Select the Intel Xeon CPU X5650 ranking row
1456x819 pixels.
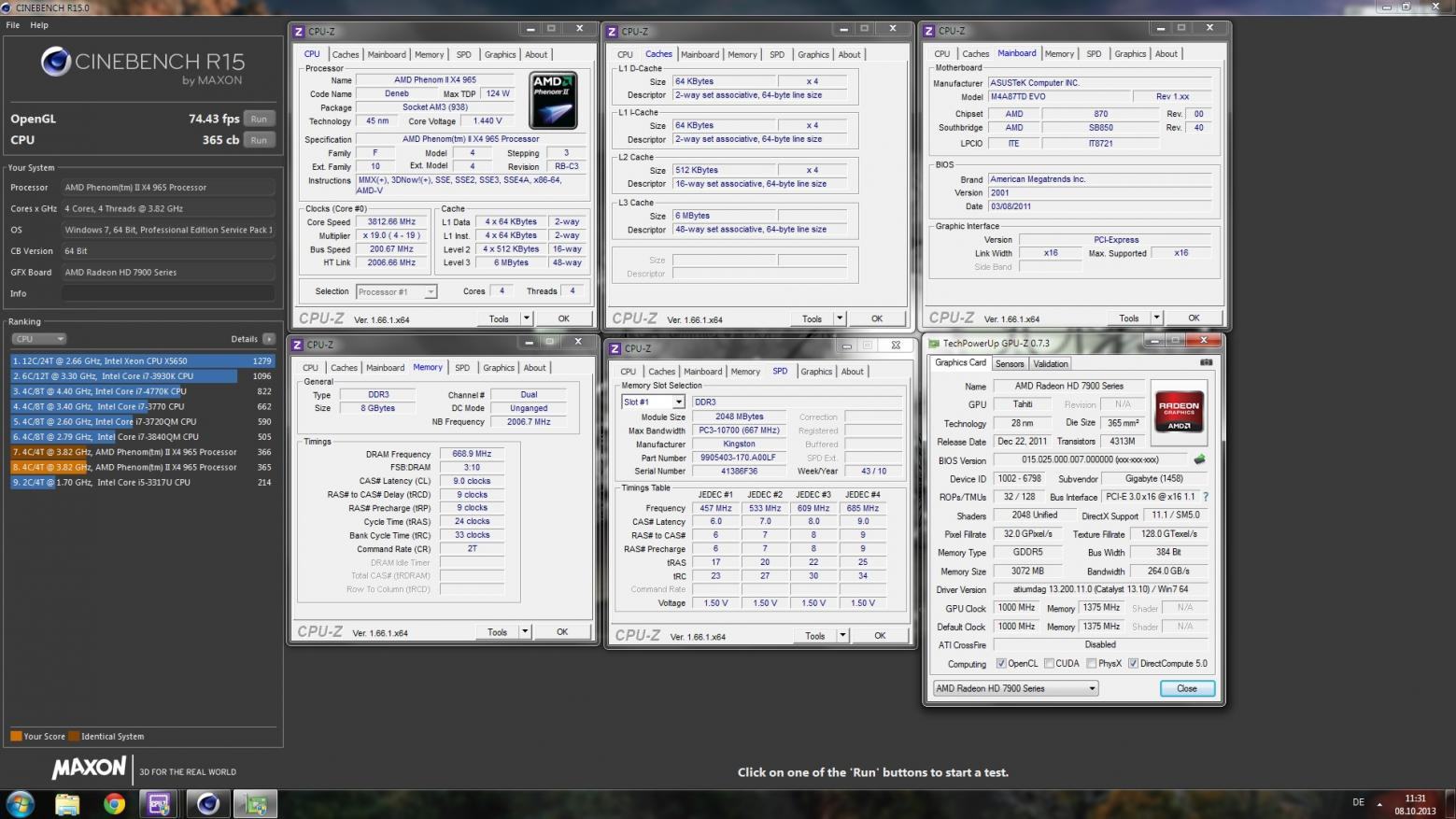click(x=142, y=361)
